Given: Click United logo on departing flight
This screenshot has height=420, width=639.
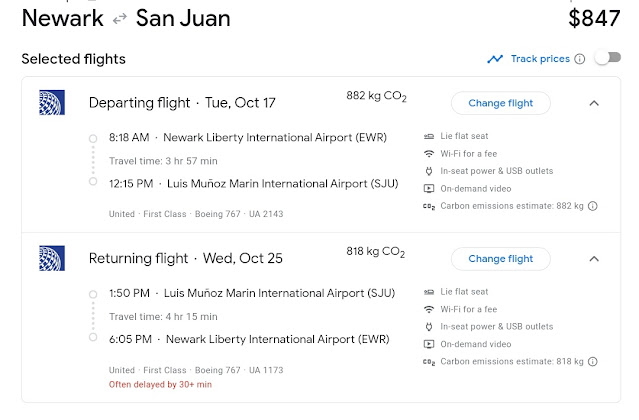Looking at the screenshot, I should tap(51, 103).
